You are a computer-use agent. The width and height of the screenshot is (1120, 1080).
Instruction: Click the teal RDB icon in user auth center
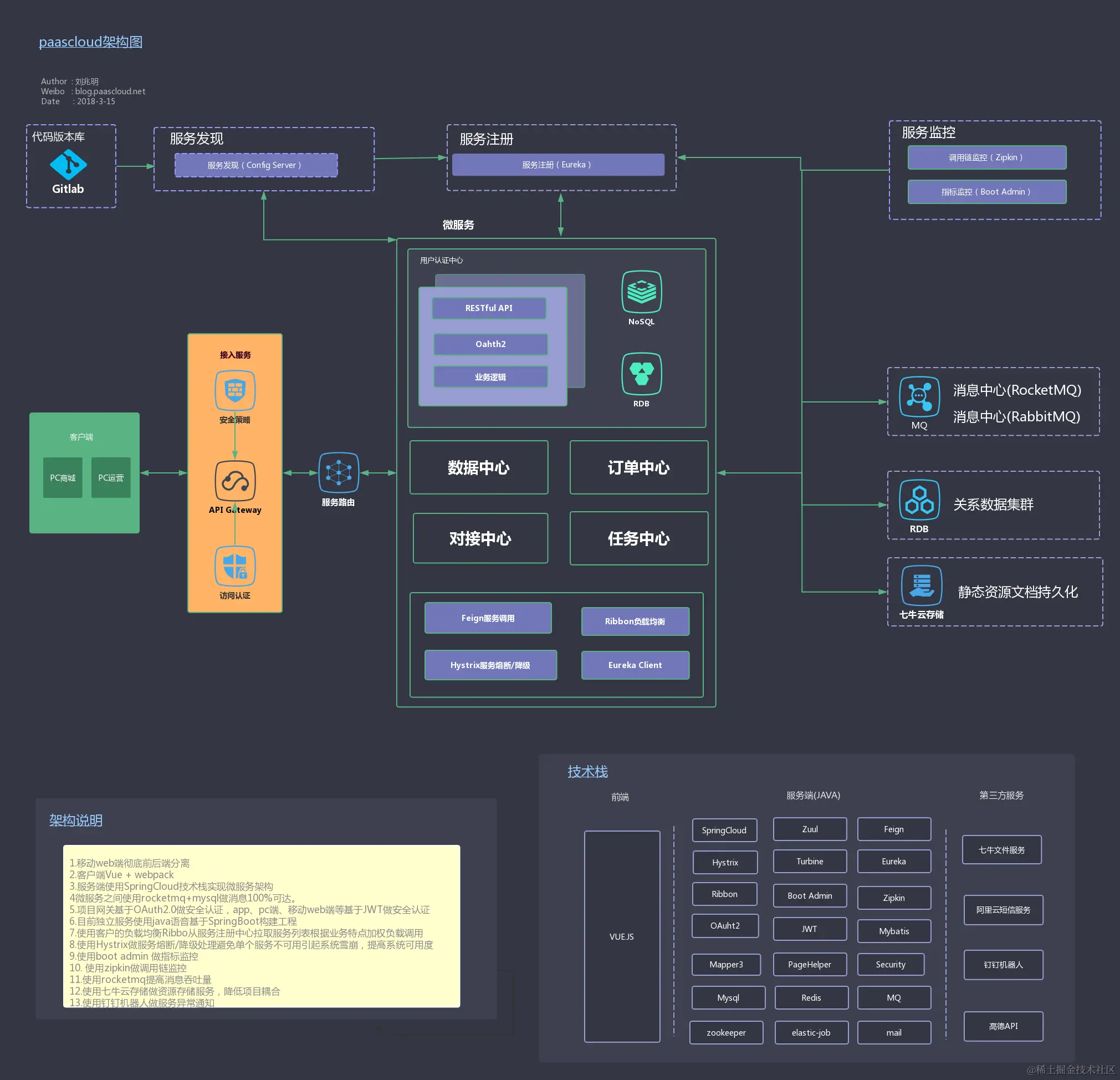coord(641,374)
